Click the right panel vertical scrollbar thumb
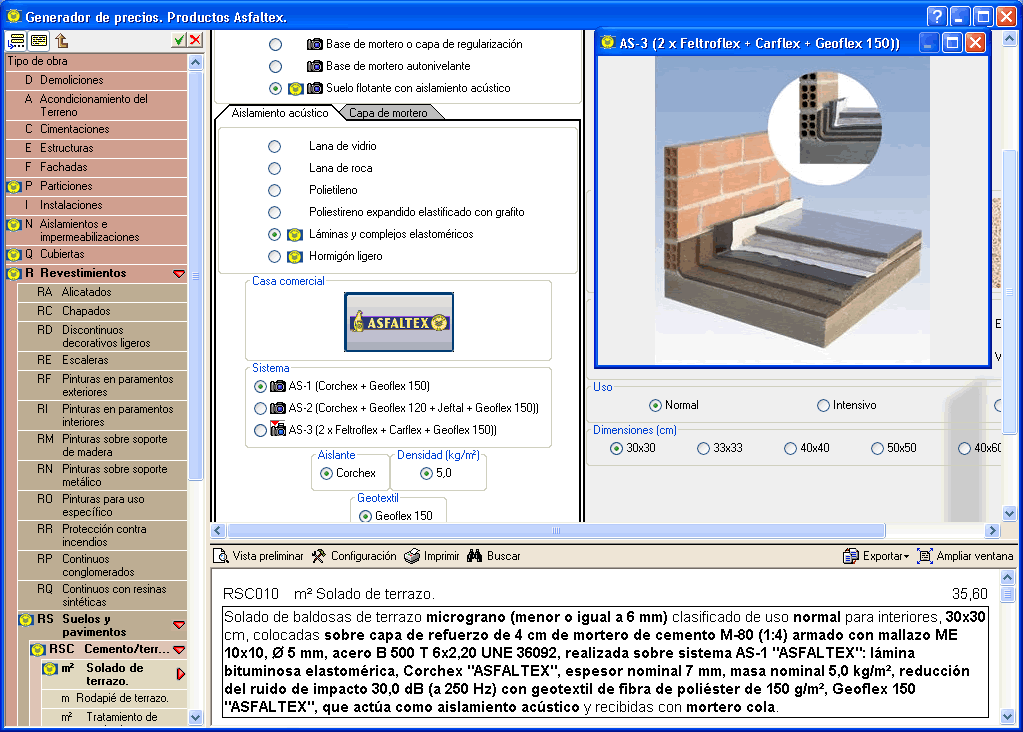 (1009, 292)
